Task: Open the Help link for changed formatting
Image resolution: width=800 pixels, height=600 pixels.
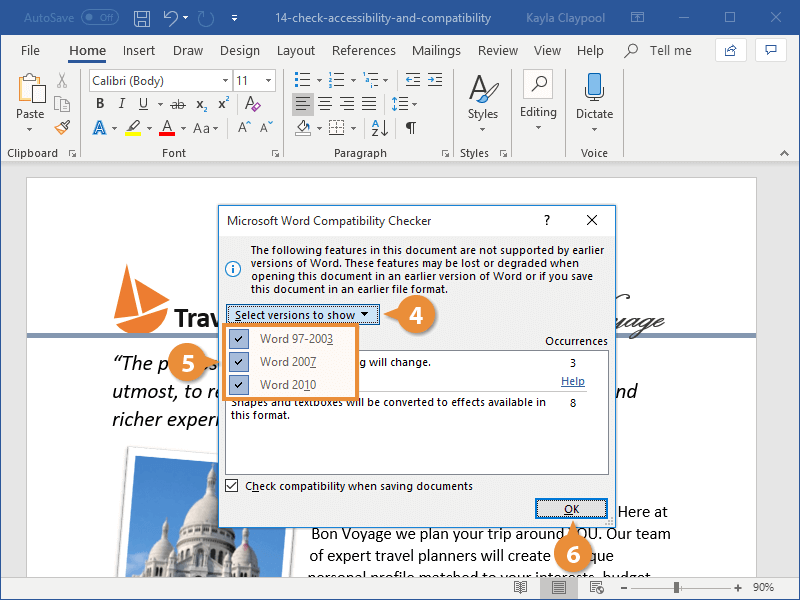Action: (573, 381)
